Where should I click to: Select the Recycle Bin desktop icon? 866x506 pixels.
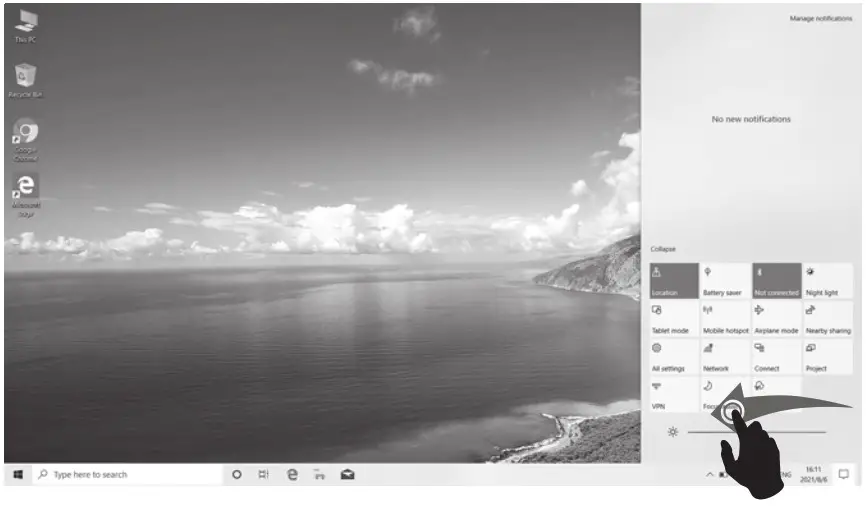pos(25,81)
